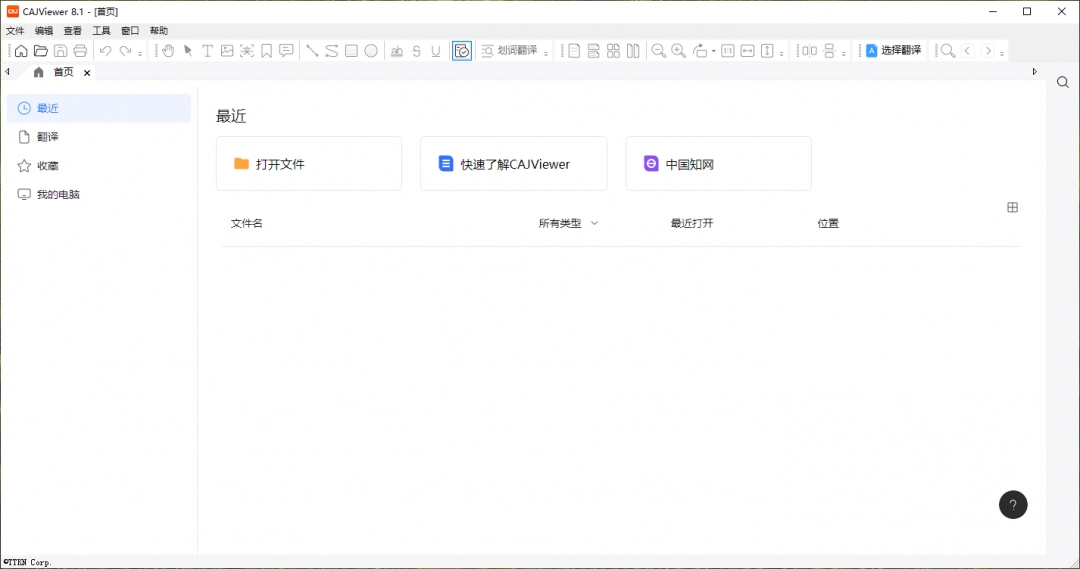Open the 查看 menu
Screen dimensions: 1080x569
point(72,31)
